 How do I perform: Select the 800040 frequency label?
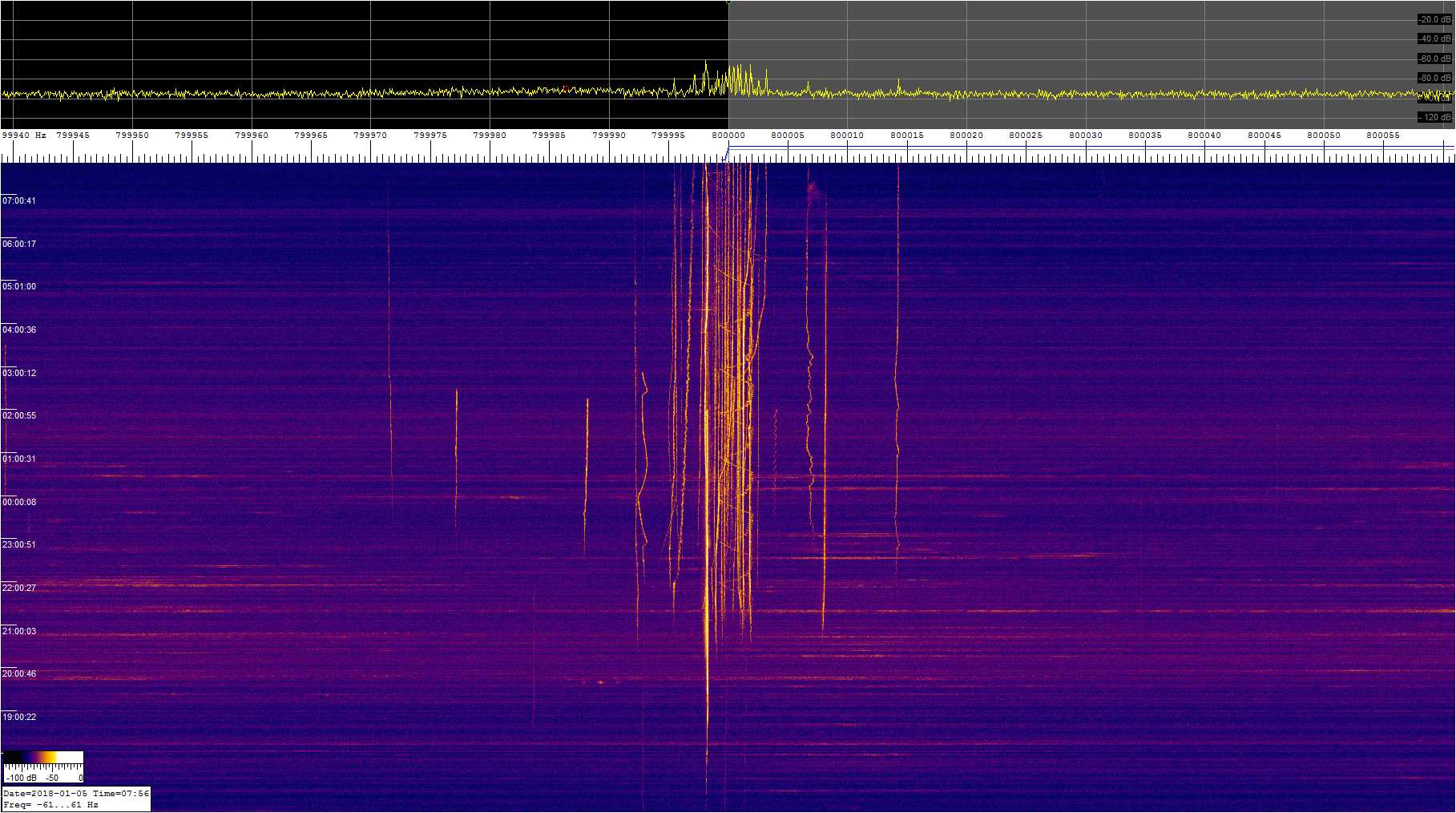[x=1204, y=135]
